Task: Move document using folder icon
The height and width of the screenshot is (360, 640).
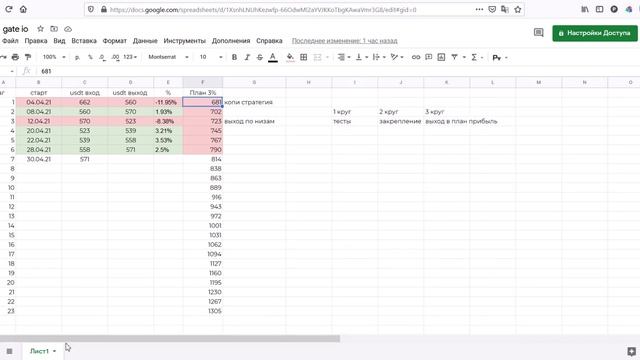Action: [x=54, y=29]
